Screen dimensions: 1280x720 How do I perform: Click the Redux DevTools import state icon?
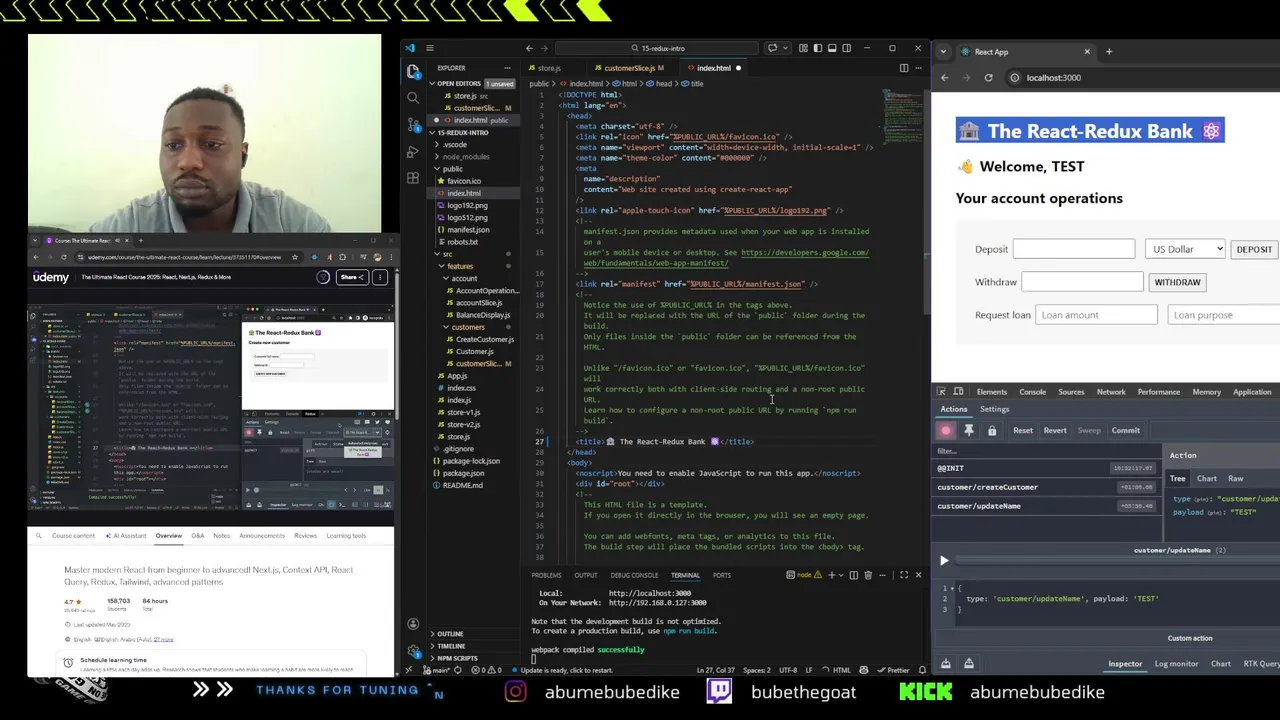pyautogui.click(x=945, y=664)
